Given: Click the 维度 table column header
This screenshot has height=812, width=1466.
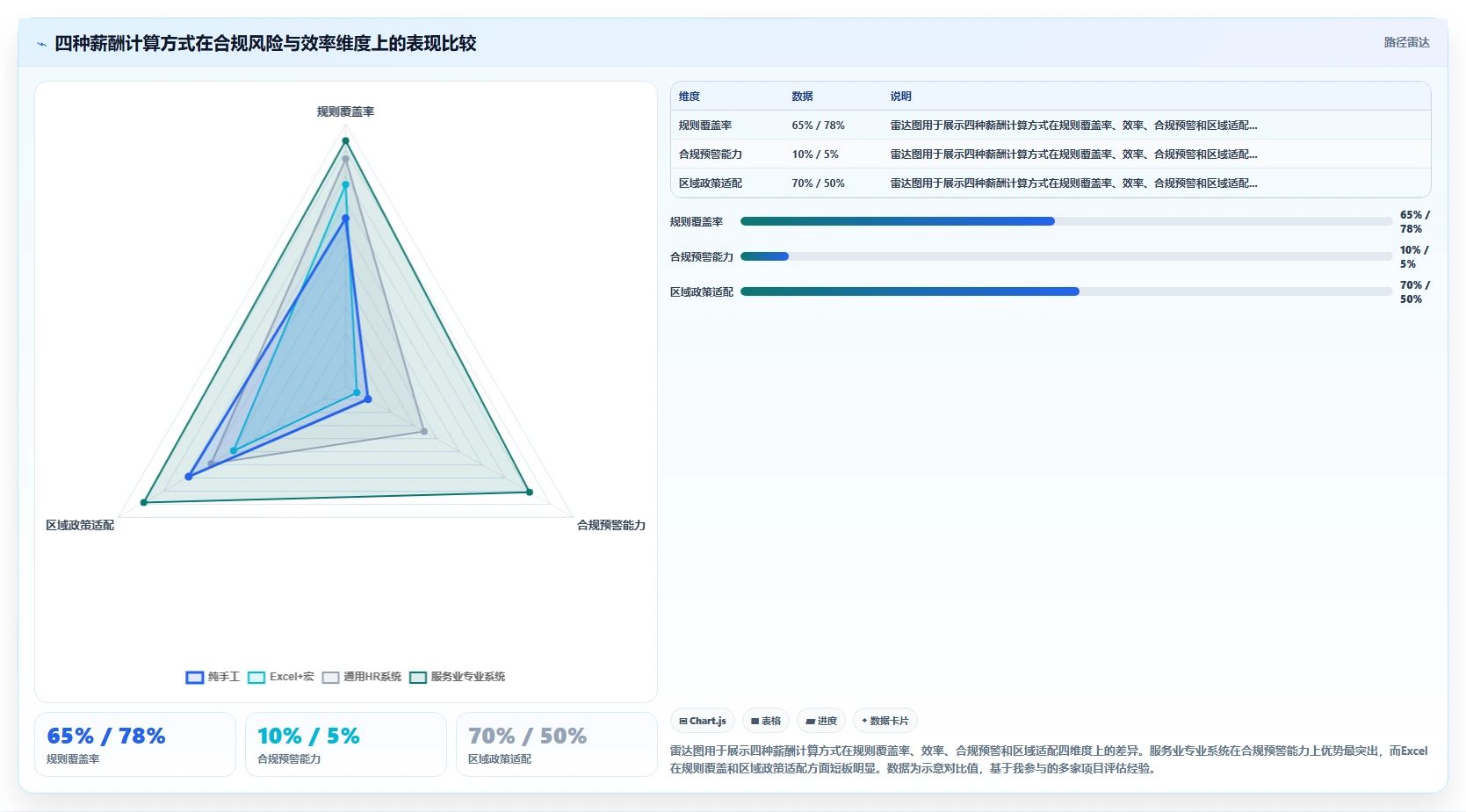Looking at the screenshot, I should tap(690, 97).
